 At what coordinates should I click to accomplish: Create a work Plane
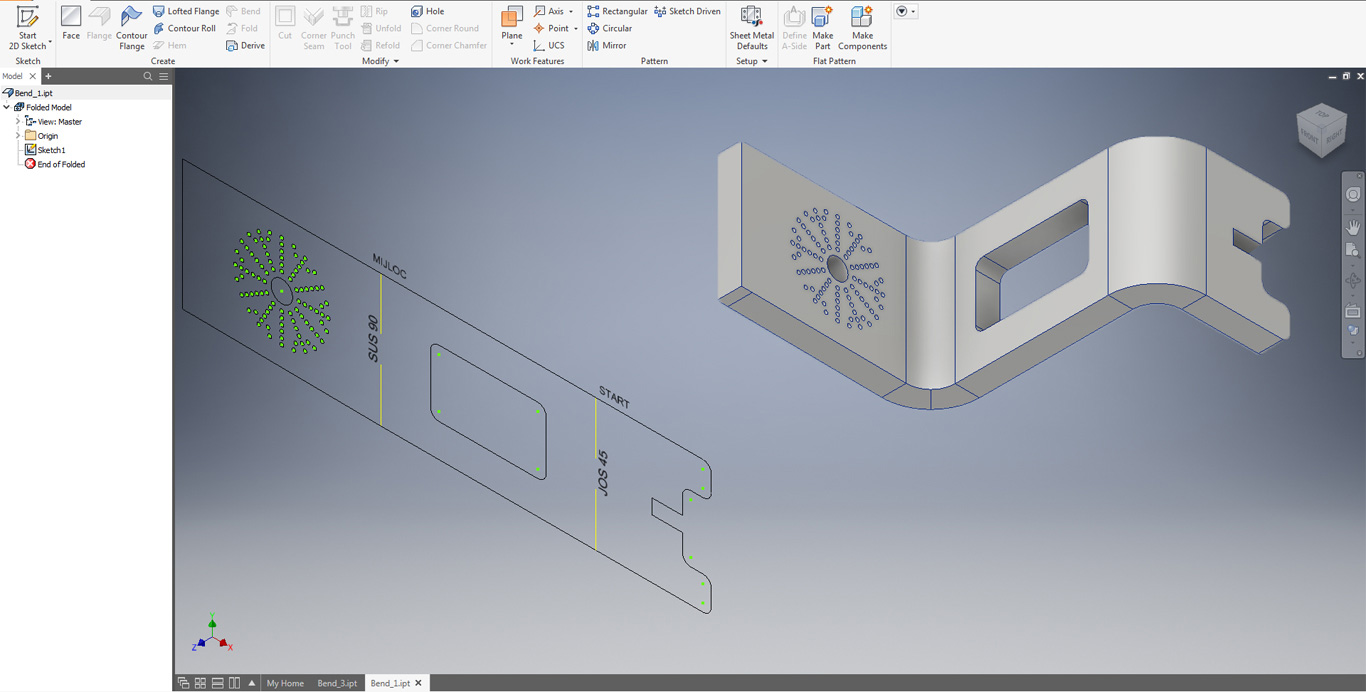pos(512,22)
